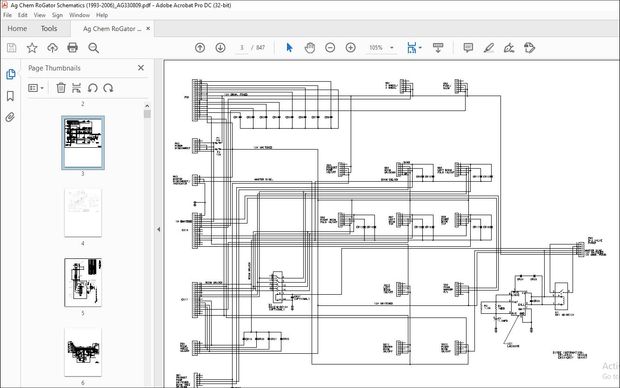Toggle the Page Thumbnails panel icon
Viewport: 620px width, 388px height.
[x=10, y=74]
